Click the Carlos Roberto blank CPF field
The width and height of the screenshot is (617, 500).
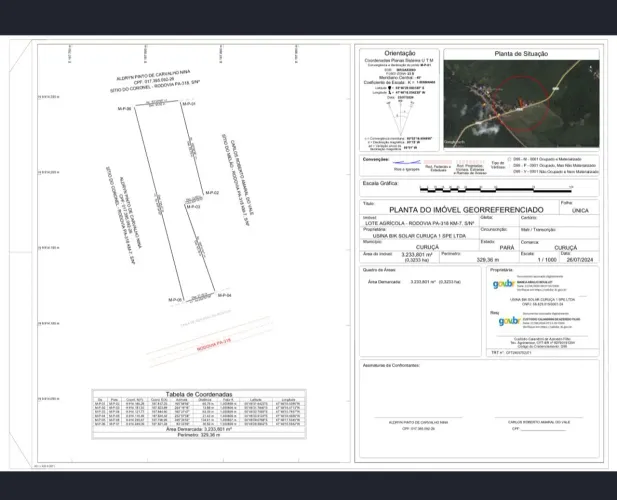[x=543, y=429]
